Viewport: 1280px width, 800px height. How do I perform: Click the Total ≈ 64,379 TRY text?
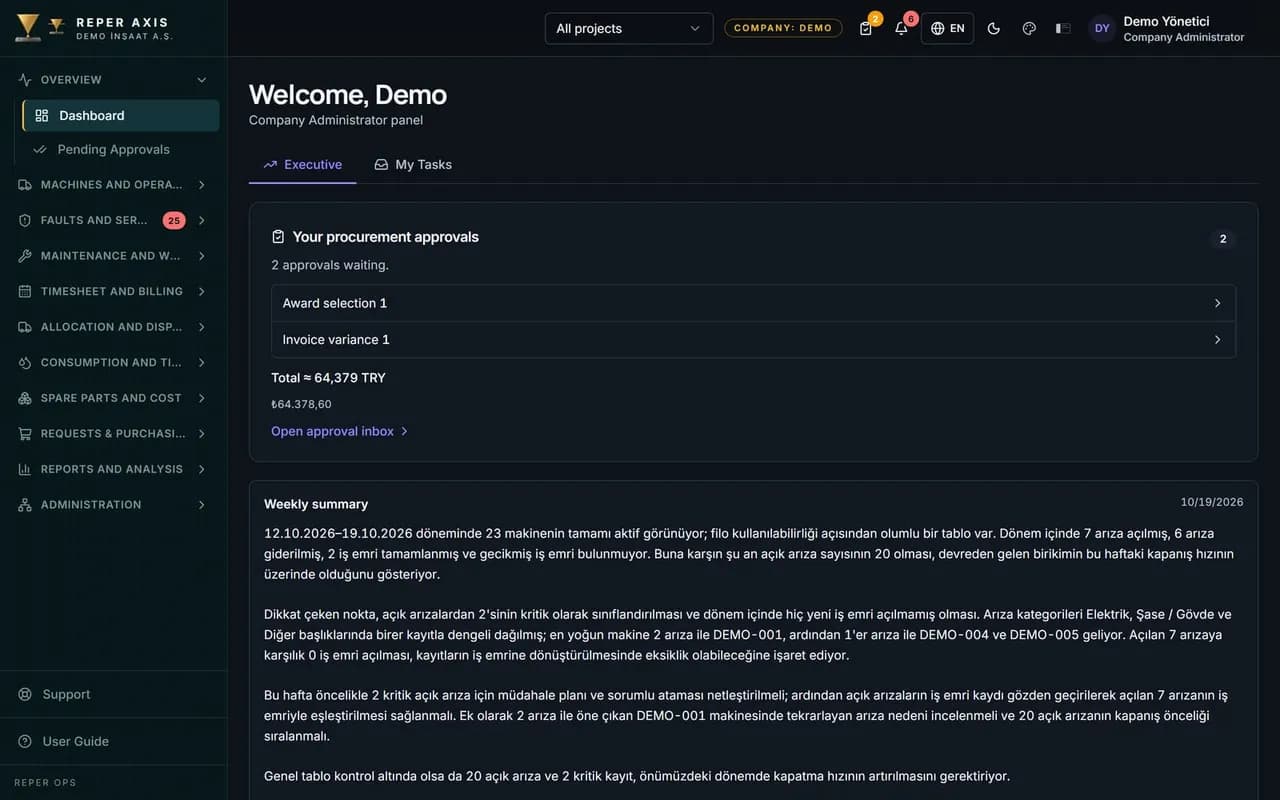tap(328, 378)
